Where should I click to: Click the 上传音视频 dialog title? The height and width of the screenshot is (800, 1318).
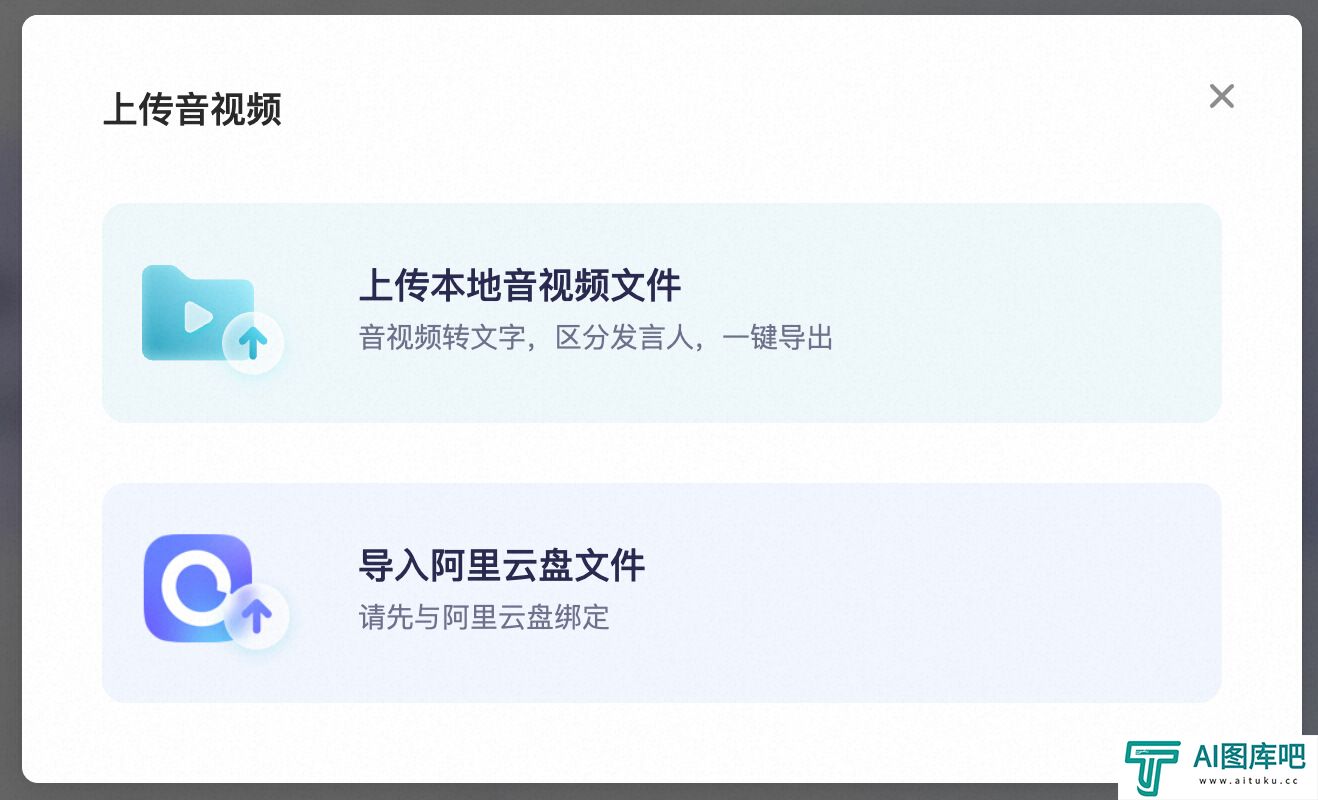pyautogui.click(x=192, y=109)
